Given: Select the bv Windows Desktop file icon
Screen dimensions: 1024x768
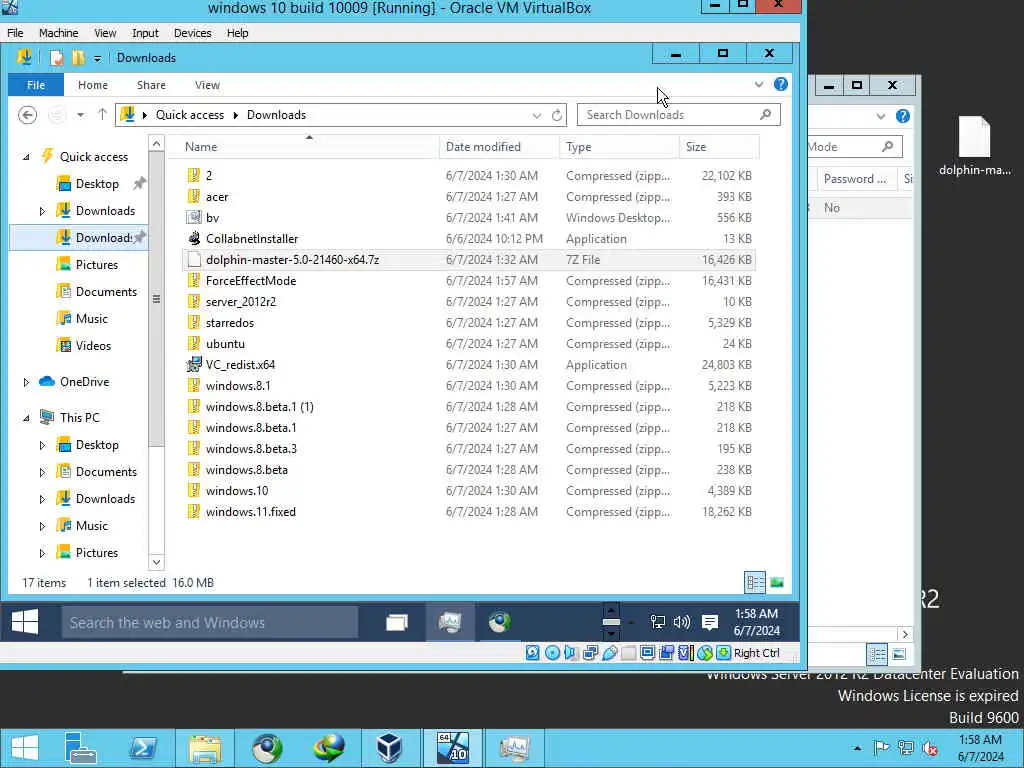Looking at the screenshot, I should (193, 217).
